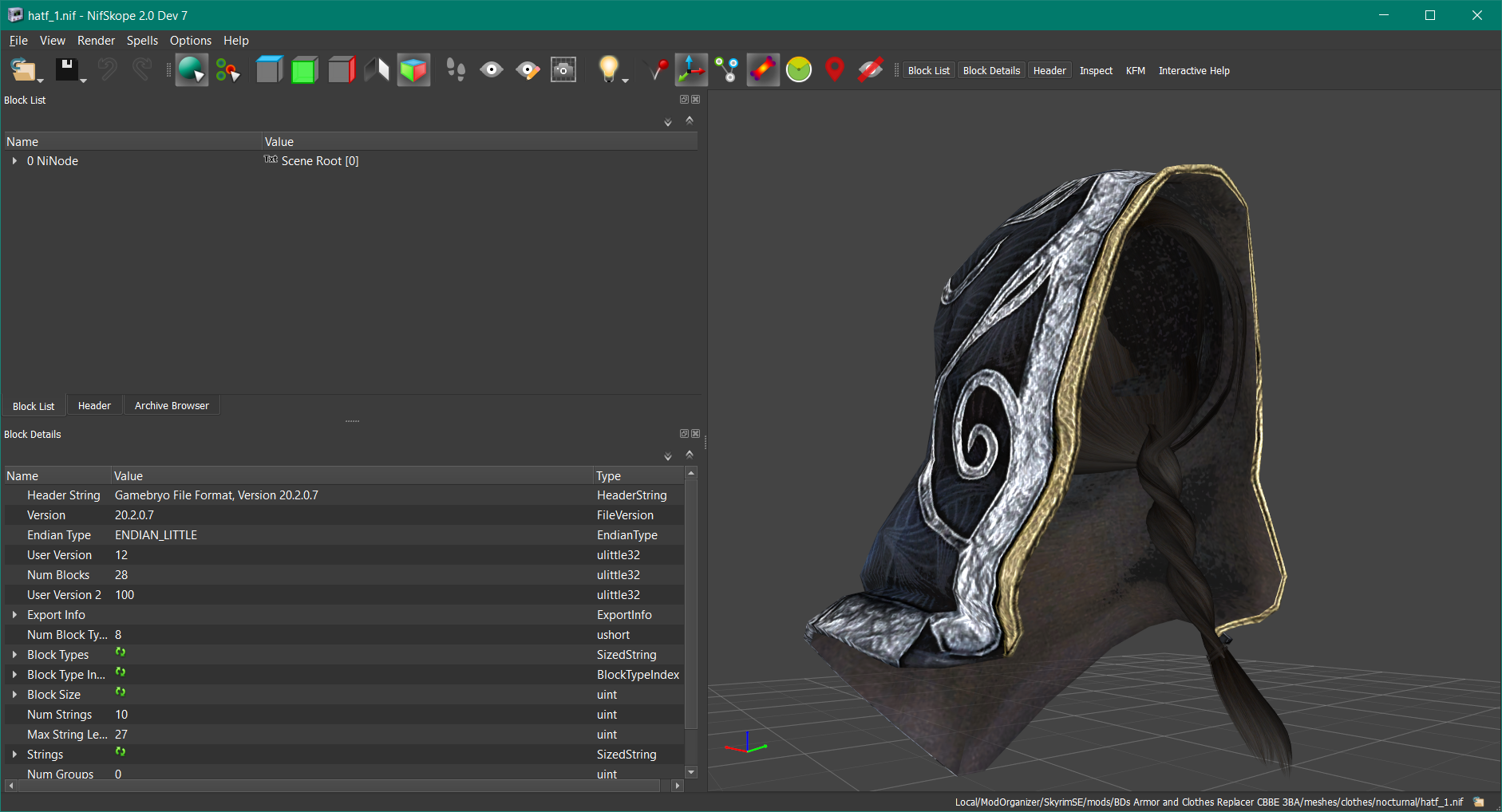This screenshot has height=812, width=1502.
Task: Close the Block Details panel
Action: pos(696,434)
